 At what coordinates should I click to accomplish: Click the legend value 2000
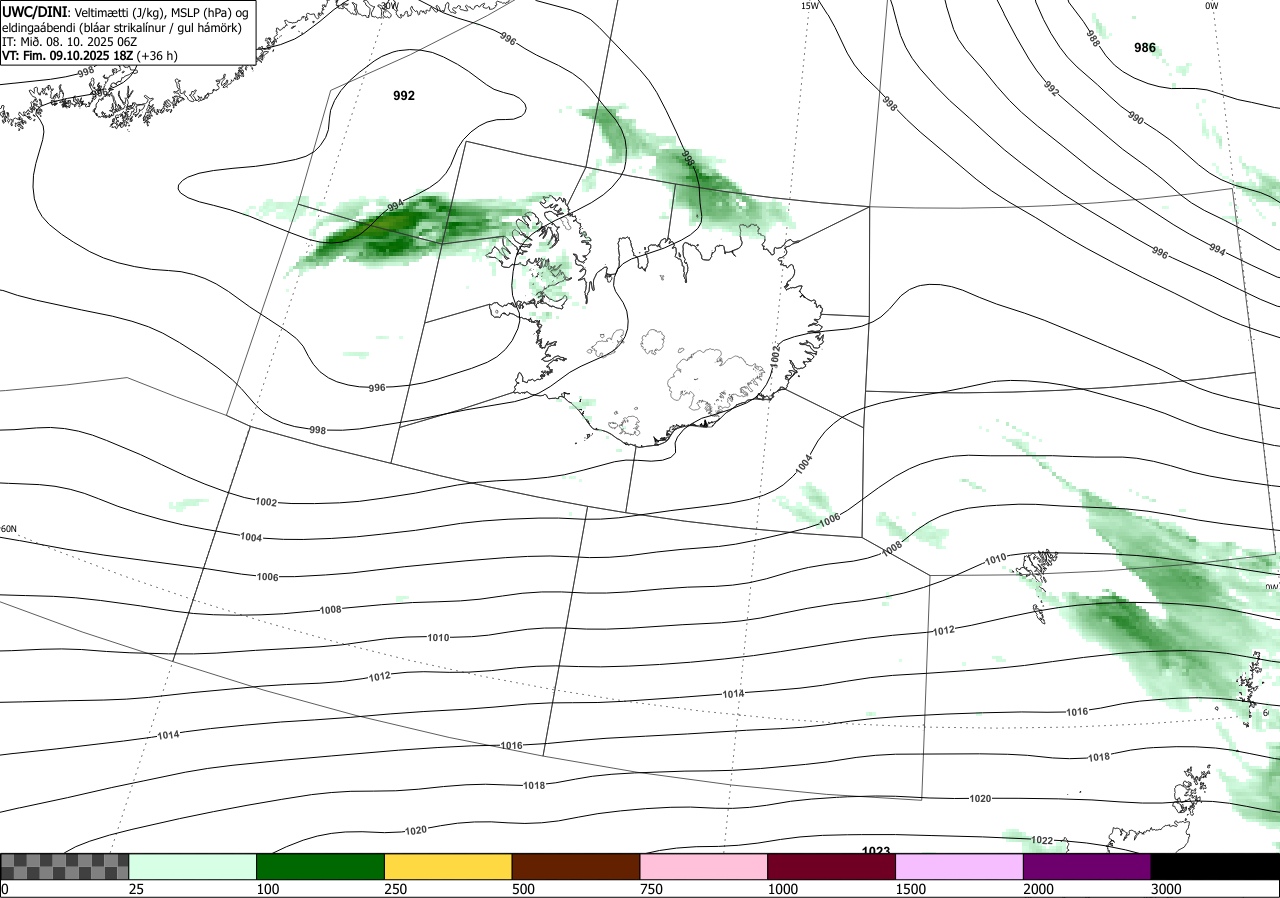(1039, 889)
